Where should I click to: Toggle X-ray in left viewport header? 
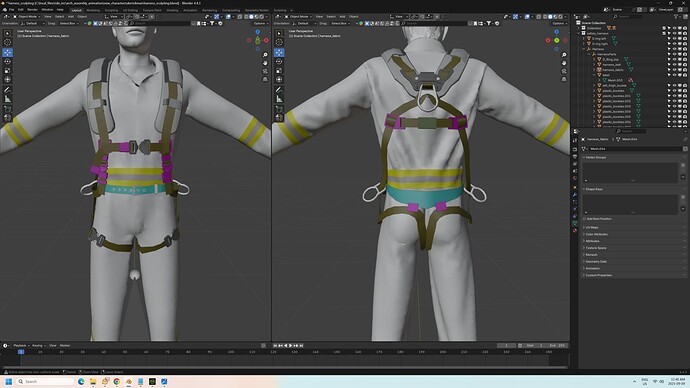239,17
